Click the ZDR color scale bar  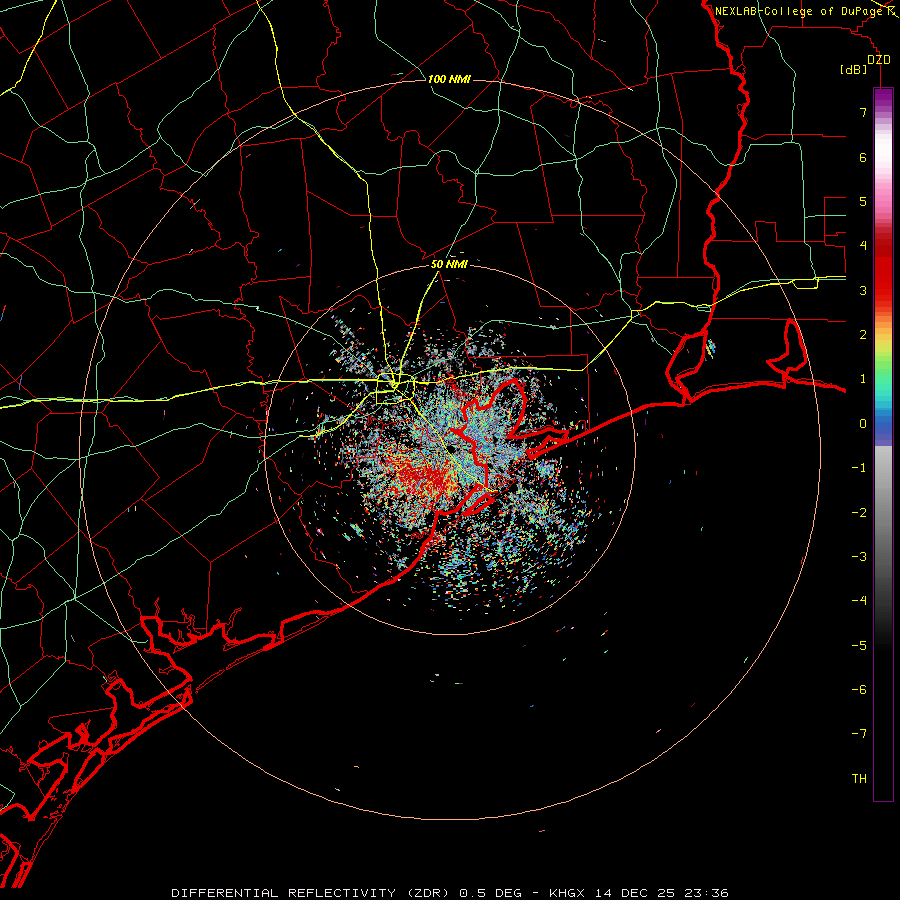(883, 444)
